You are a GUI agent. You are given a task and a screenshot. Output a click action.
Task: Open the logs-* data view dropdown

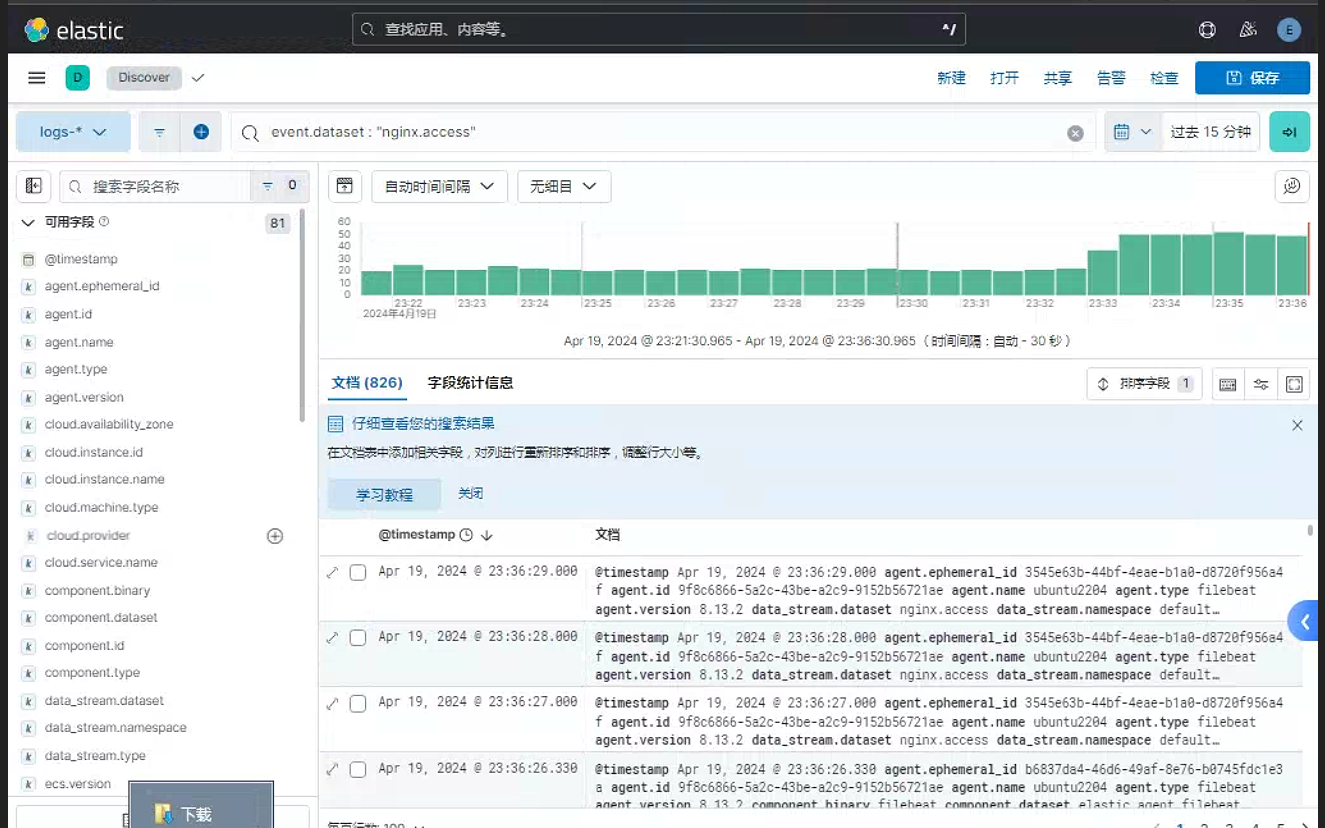click(x=73, y=132)
